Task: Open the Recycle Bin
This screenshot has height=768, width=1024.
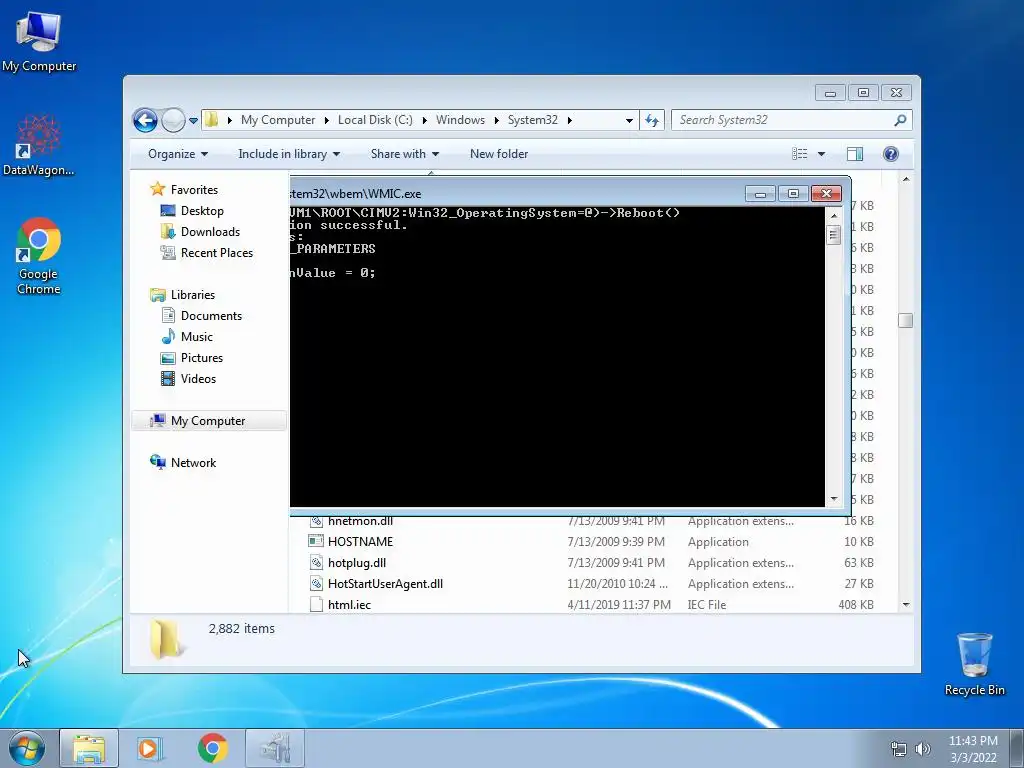Action: (974, 664)
